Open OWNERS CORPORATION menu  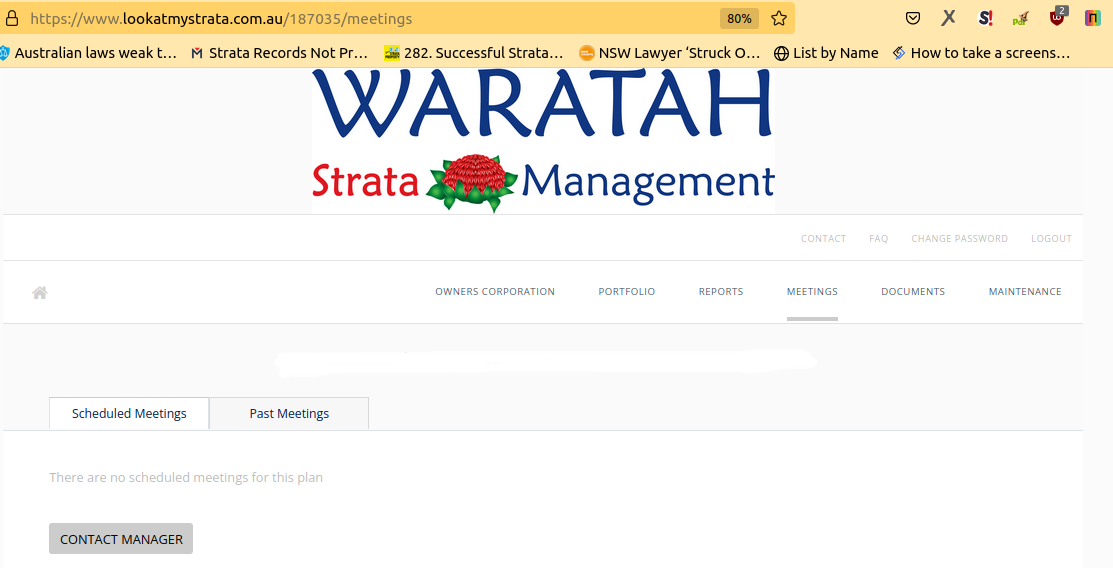(x=495, y=292)
